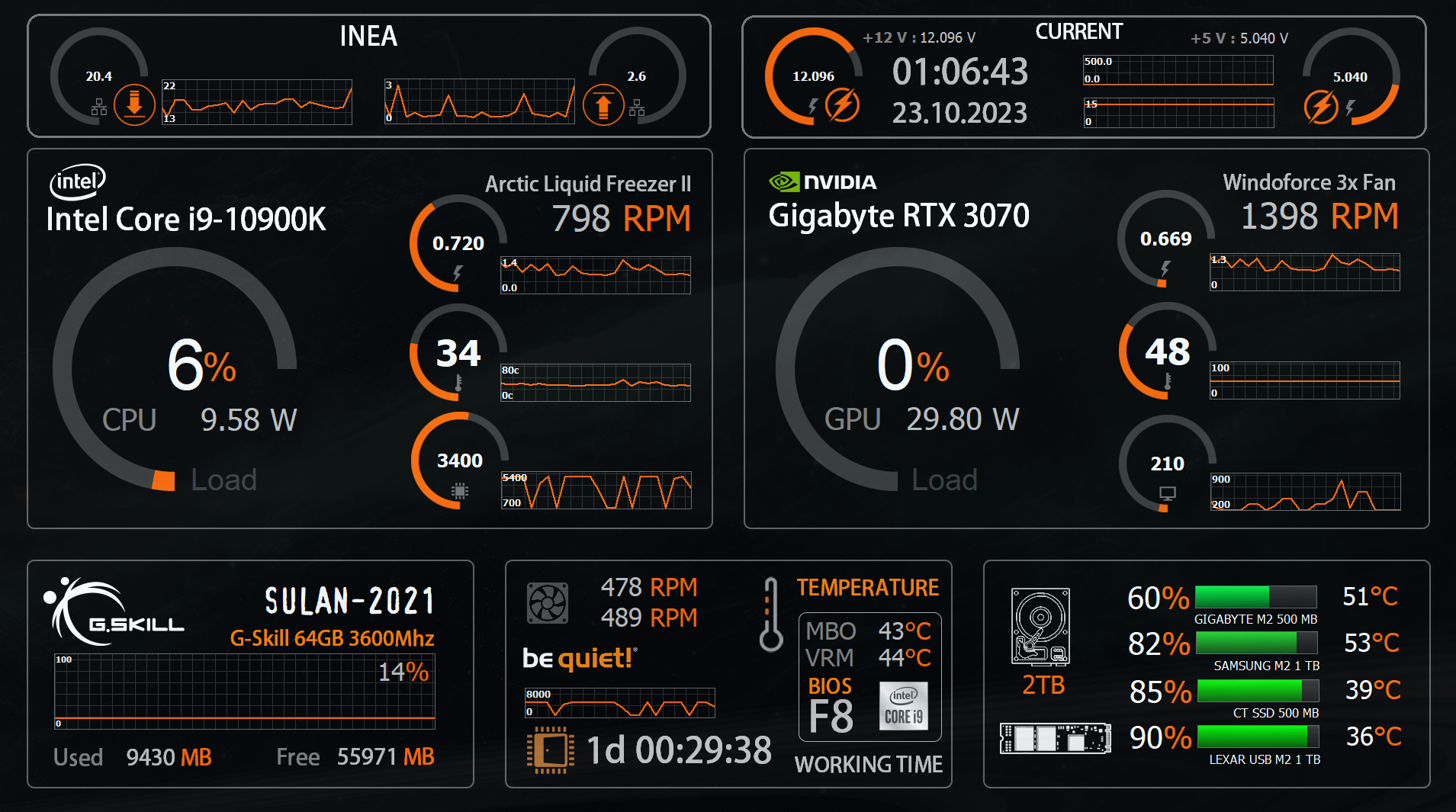Click the orange CPU chip uptime icon
The height and width of the screenshot is (812, 1456).
click(x=550, y=750)
